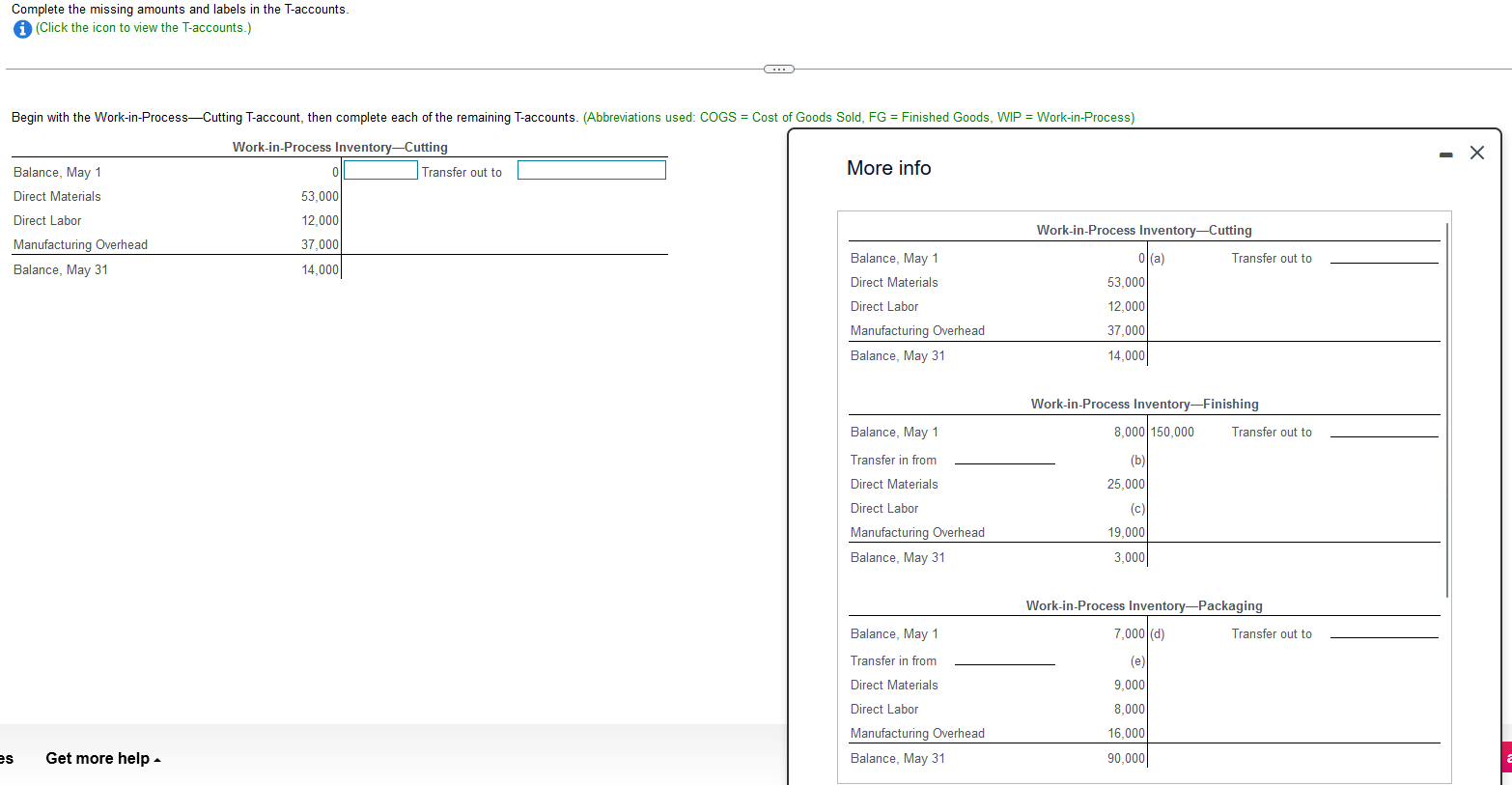1512x785 pixels.
Task: Open the "Click the icon to view the T-accounts" link
Action: (x=144, y=28)
